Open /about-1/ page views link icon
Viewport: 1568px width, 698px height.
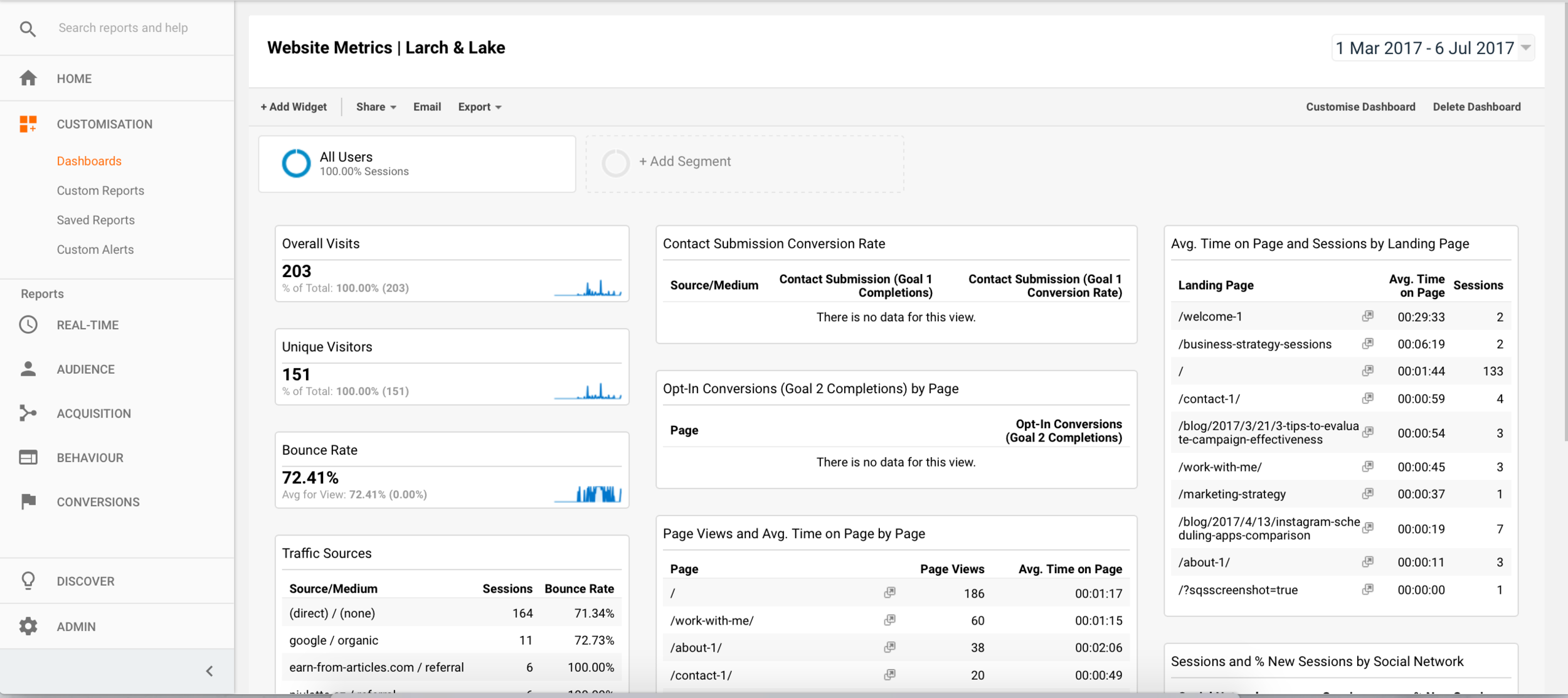coord(890,647)
